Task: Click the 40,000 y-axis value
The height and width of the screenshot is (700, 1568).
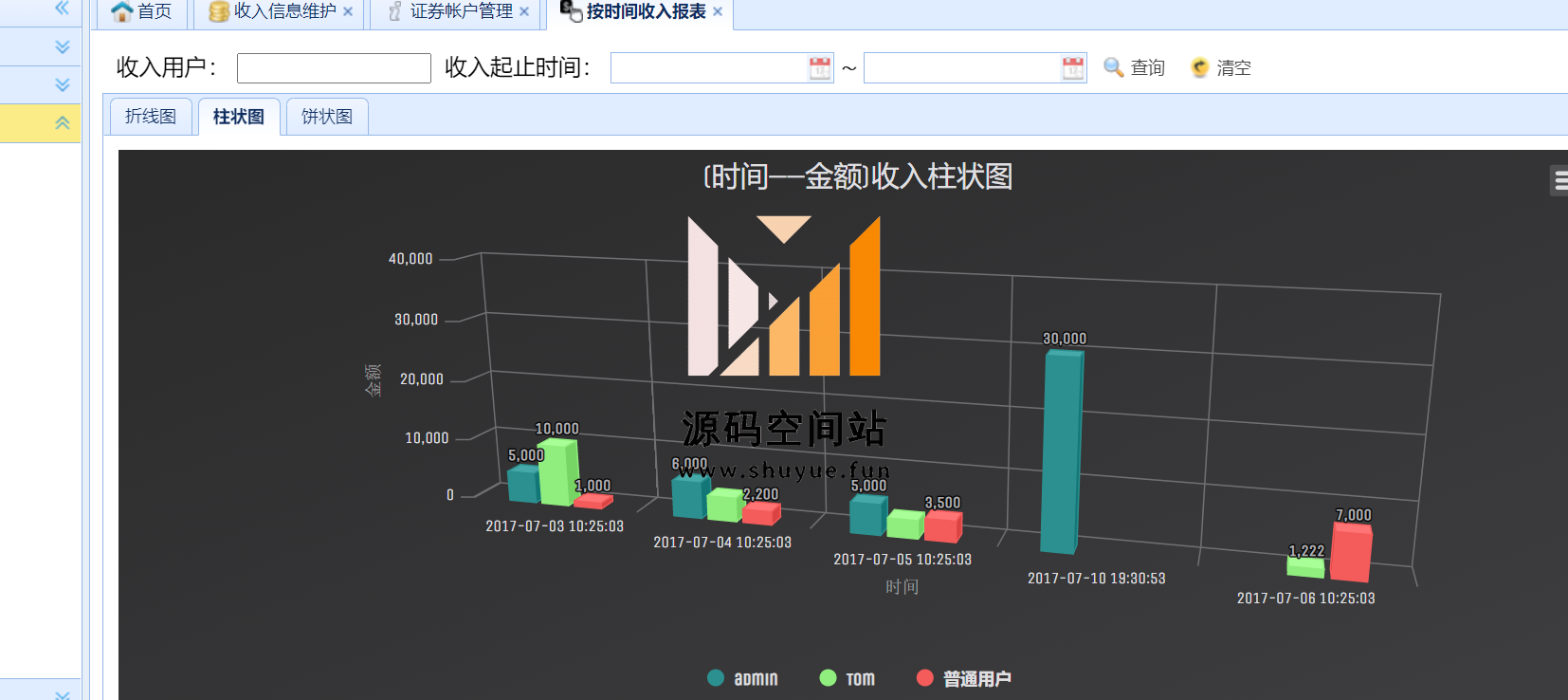Action: click(x=410, y=259)
